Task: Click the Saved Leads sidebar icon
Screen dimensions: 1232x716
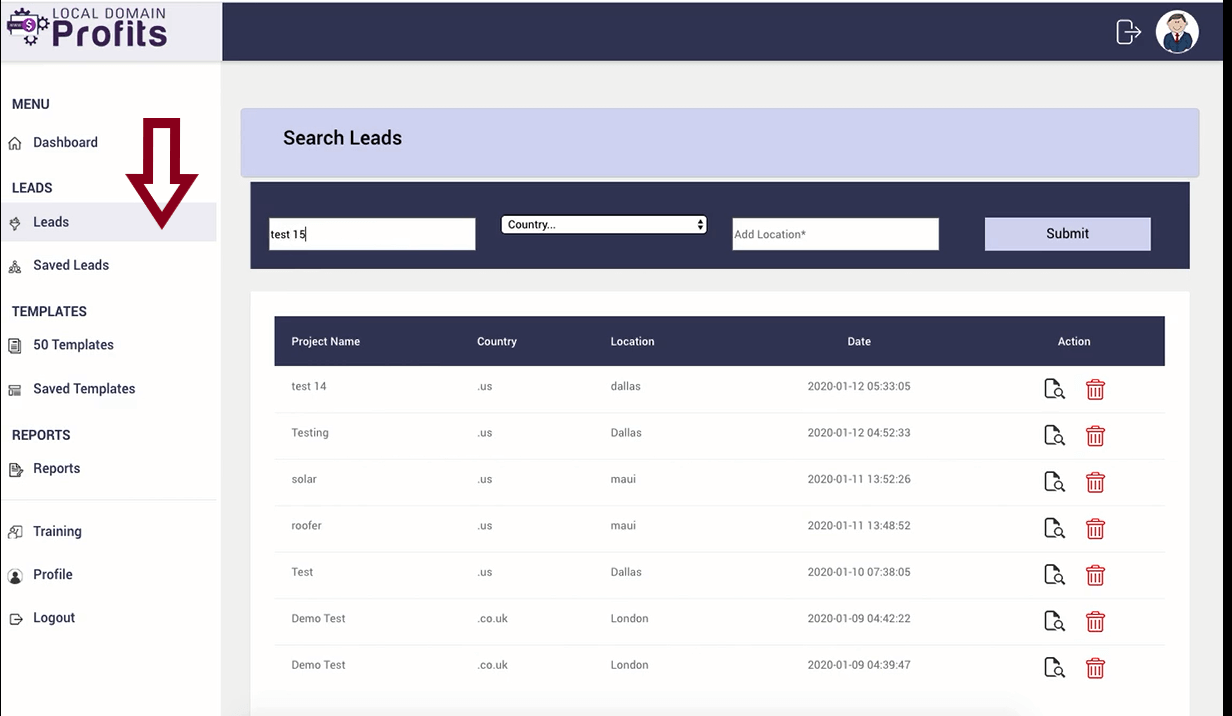Action: point(15,266)
